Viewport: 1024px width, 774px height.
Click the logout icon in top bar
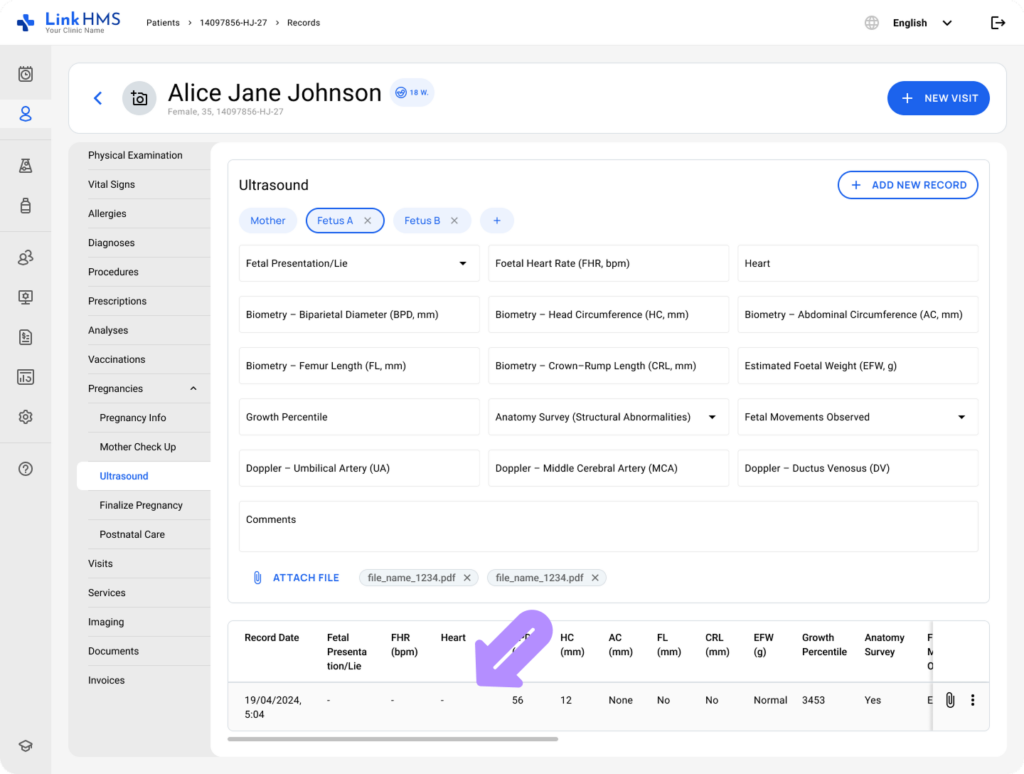[x=997, y=23]
